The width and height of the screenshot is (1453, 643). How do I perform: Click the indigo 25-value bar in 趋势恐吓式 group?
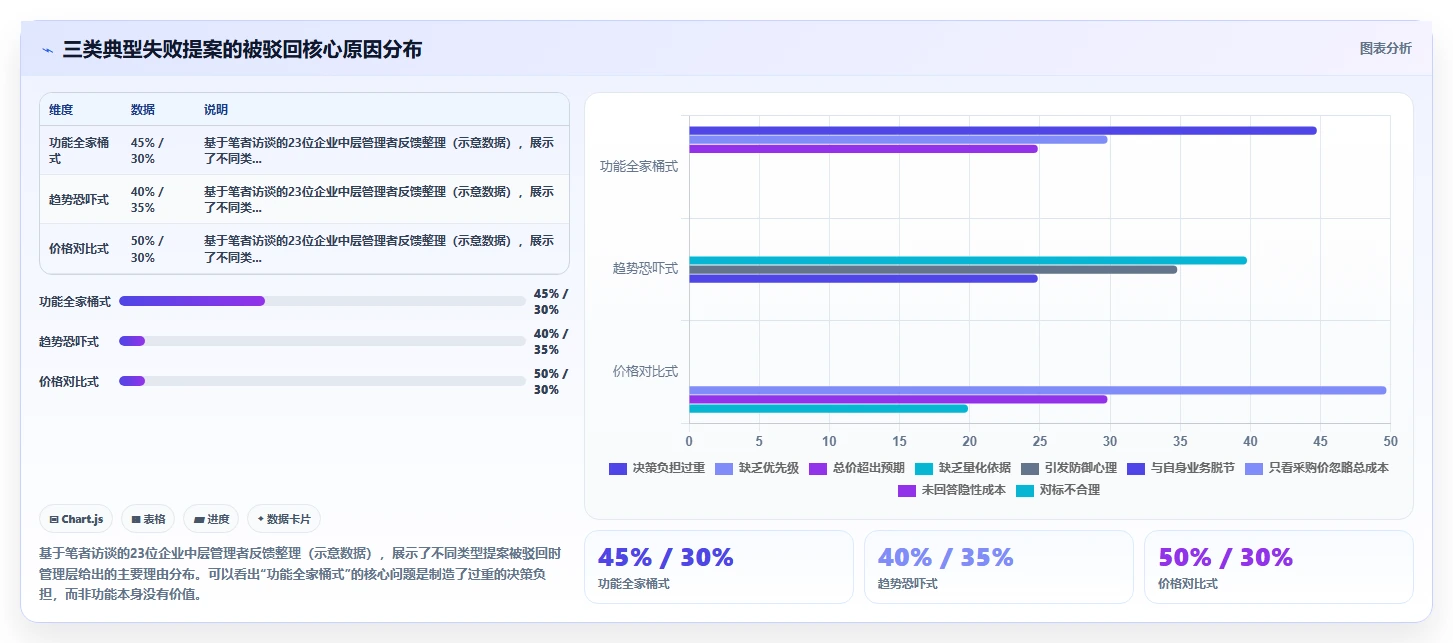pyautogui.click(x=863, y=278)
